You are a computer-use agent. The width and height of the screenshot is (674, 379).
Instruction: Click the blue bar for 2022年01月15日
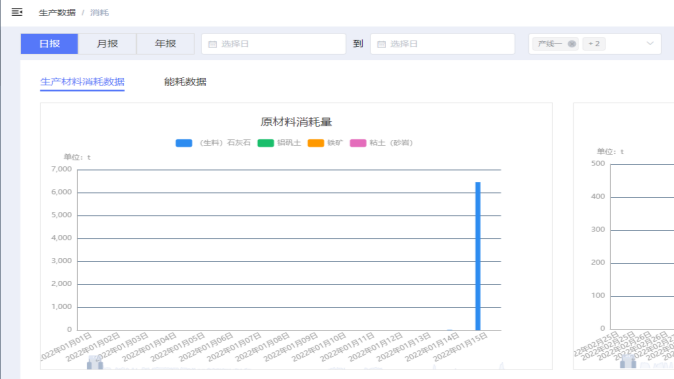[x=478, y=256]
